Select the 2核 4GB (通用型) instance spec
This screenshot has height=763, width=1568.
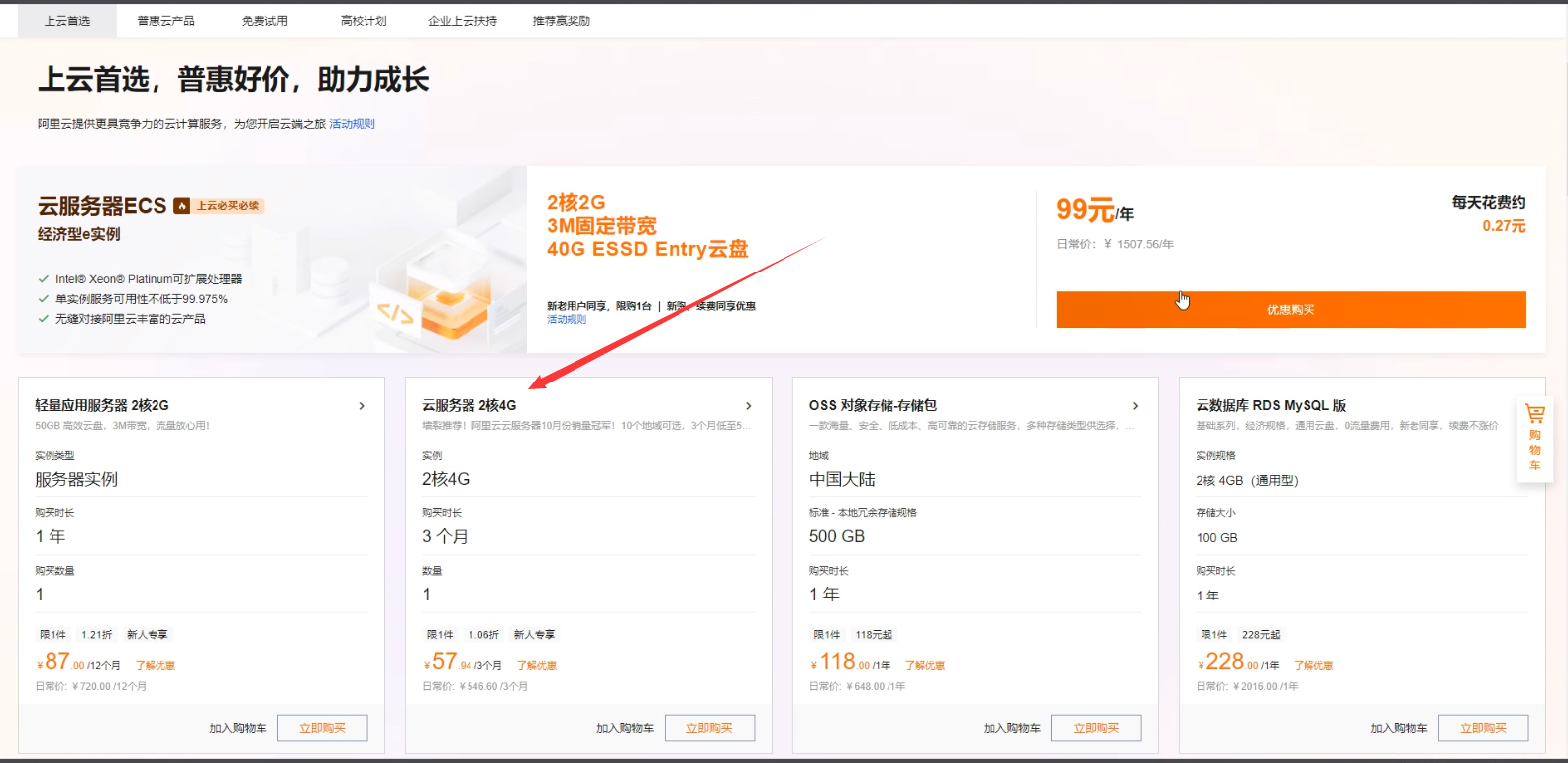coord(1362,481)
